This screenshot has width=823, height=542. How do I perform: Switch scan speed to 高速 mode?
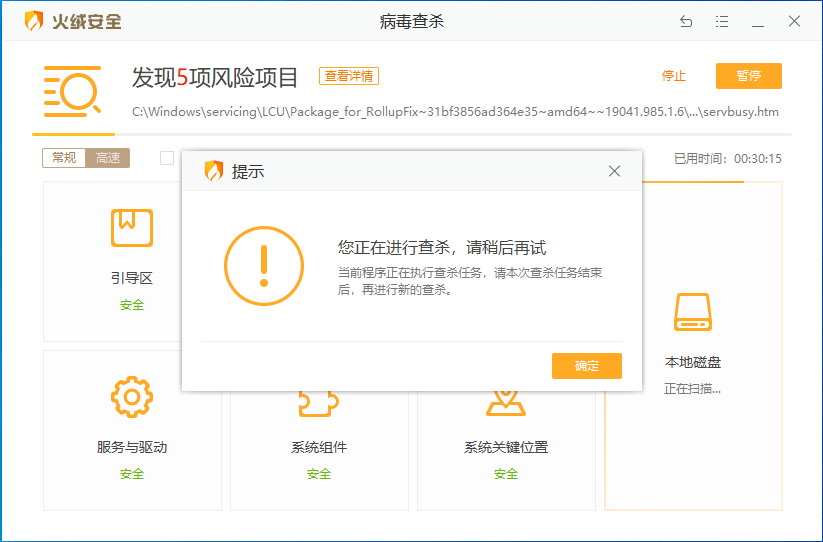pyautogui.click(x=108, y=158)
